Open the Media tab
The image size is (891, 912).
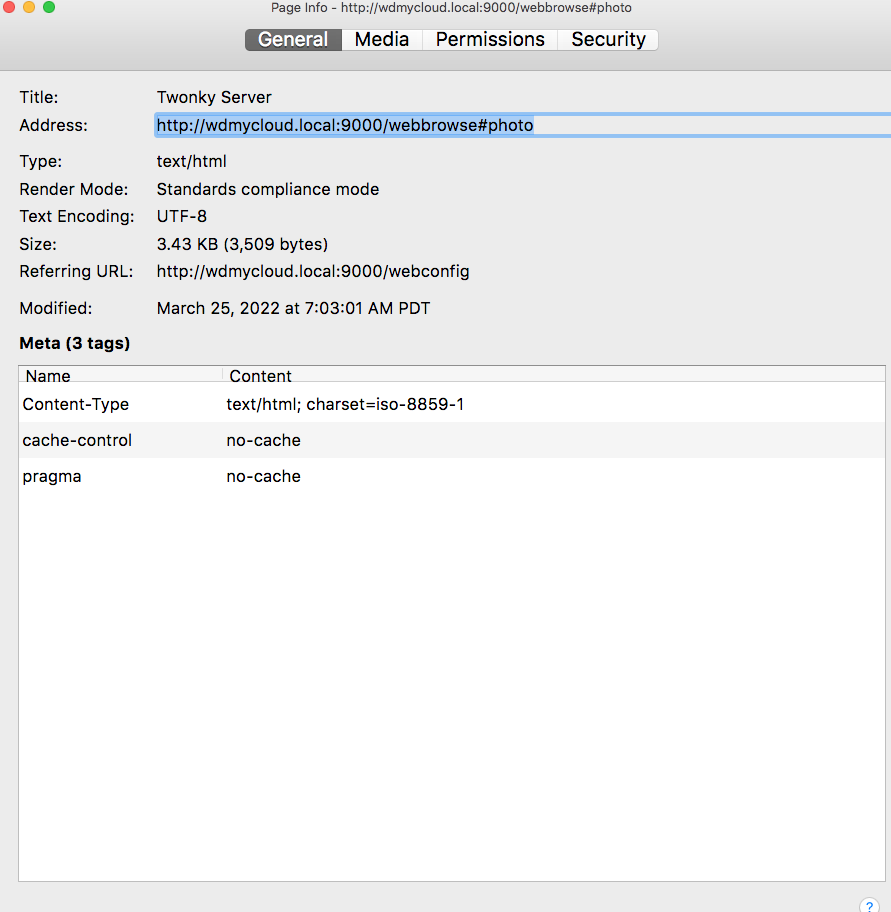pos(382,40)
